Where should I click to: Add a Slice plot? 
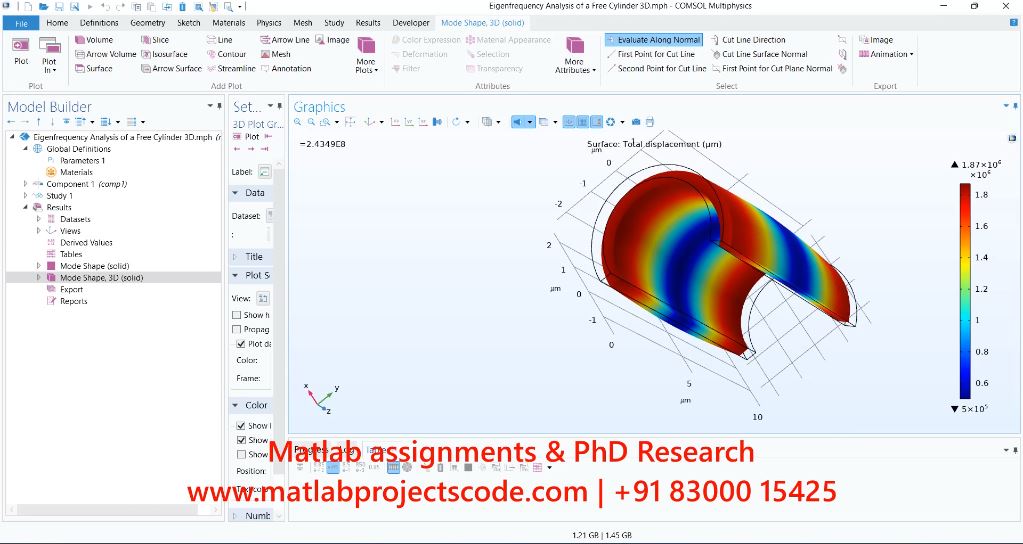(155, 40)
